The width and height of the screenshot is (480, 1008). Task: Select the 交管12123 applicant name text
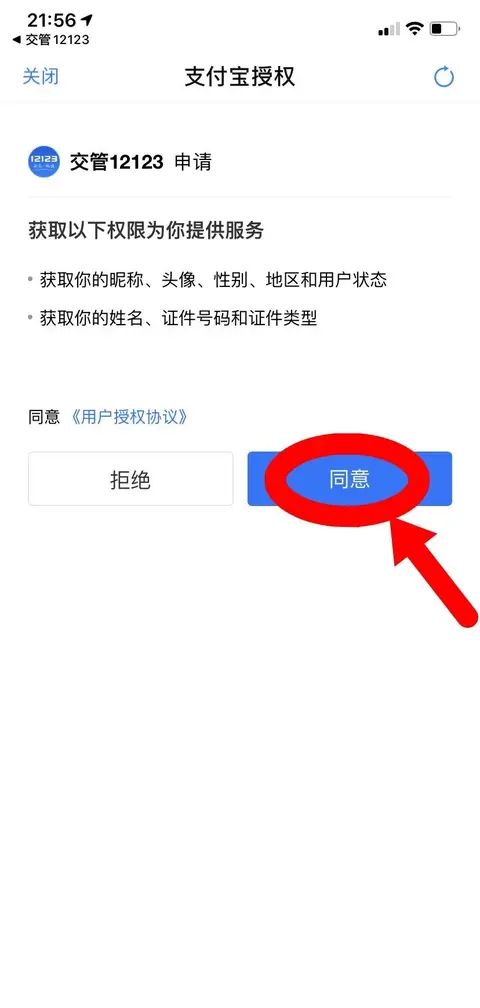(x=116, y=162)
